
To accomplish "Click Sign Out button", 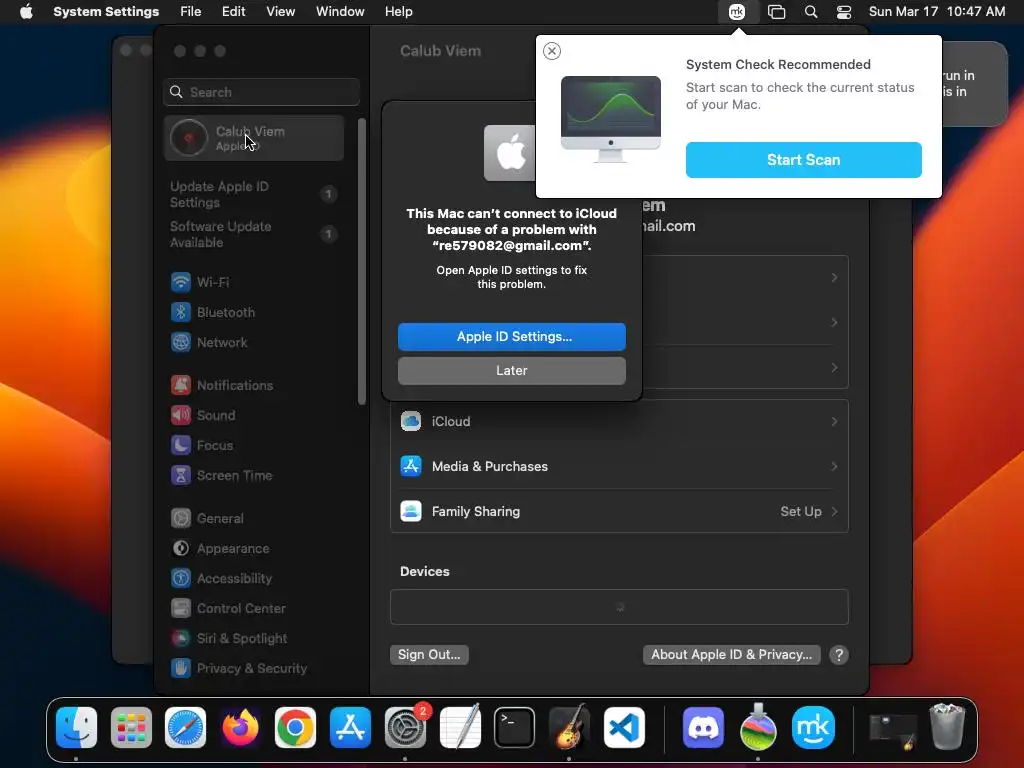I will point(429,655).
